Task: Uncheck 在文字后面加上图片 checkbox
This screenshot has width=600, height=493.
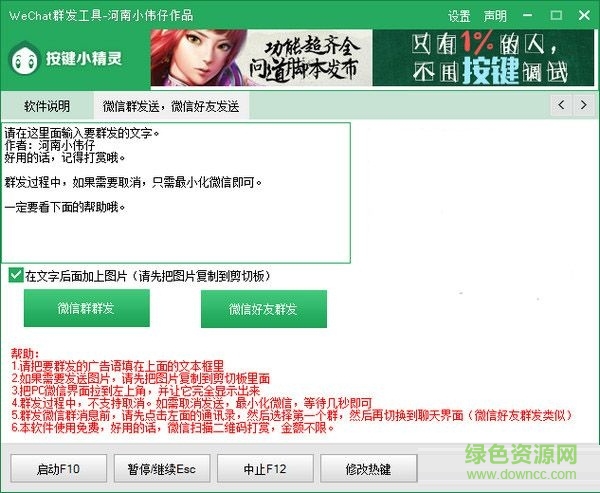Action: [x=16, y=275]
